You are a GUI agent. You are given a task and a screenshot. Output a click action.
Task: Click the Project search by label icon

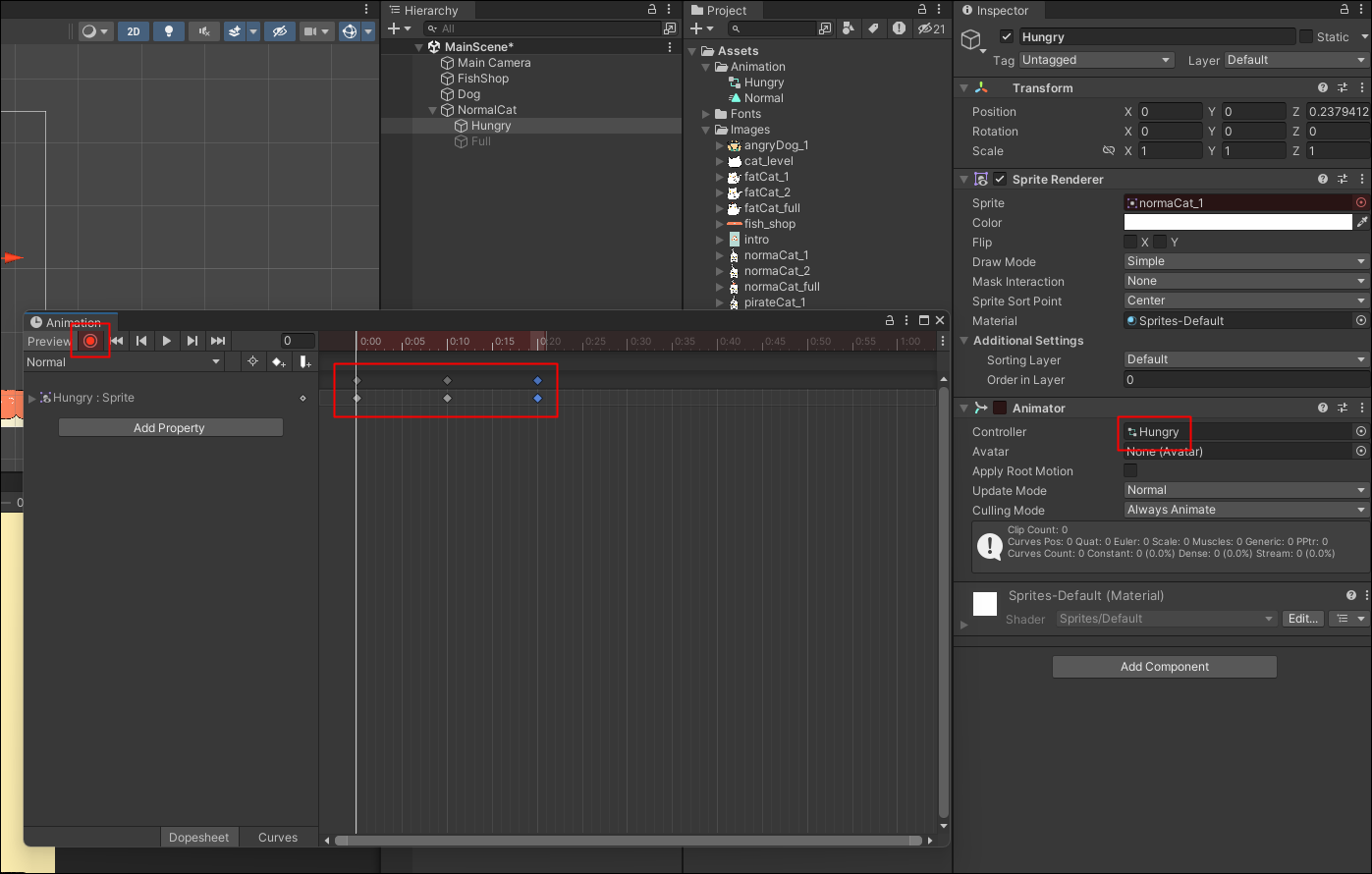pos(873,28)
